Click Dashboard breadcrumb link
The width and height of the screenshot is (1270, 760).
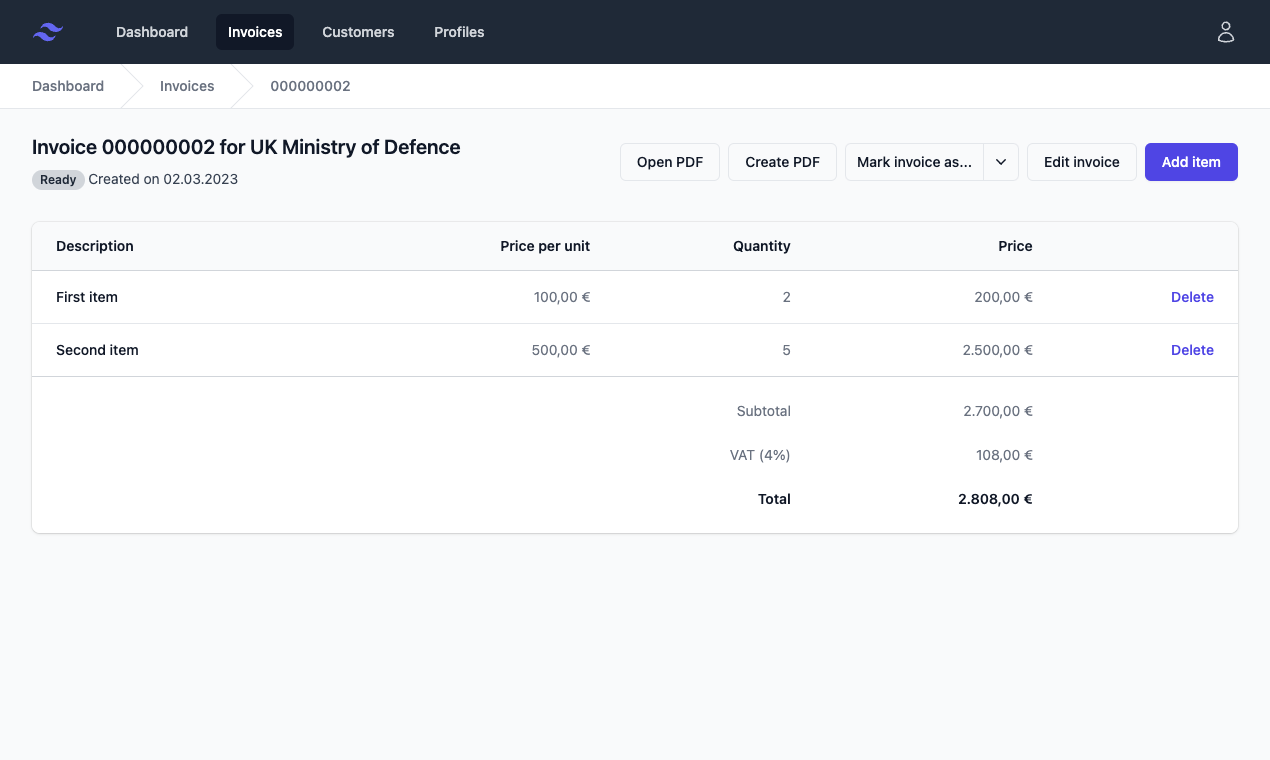coord(68,86)
